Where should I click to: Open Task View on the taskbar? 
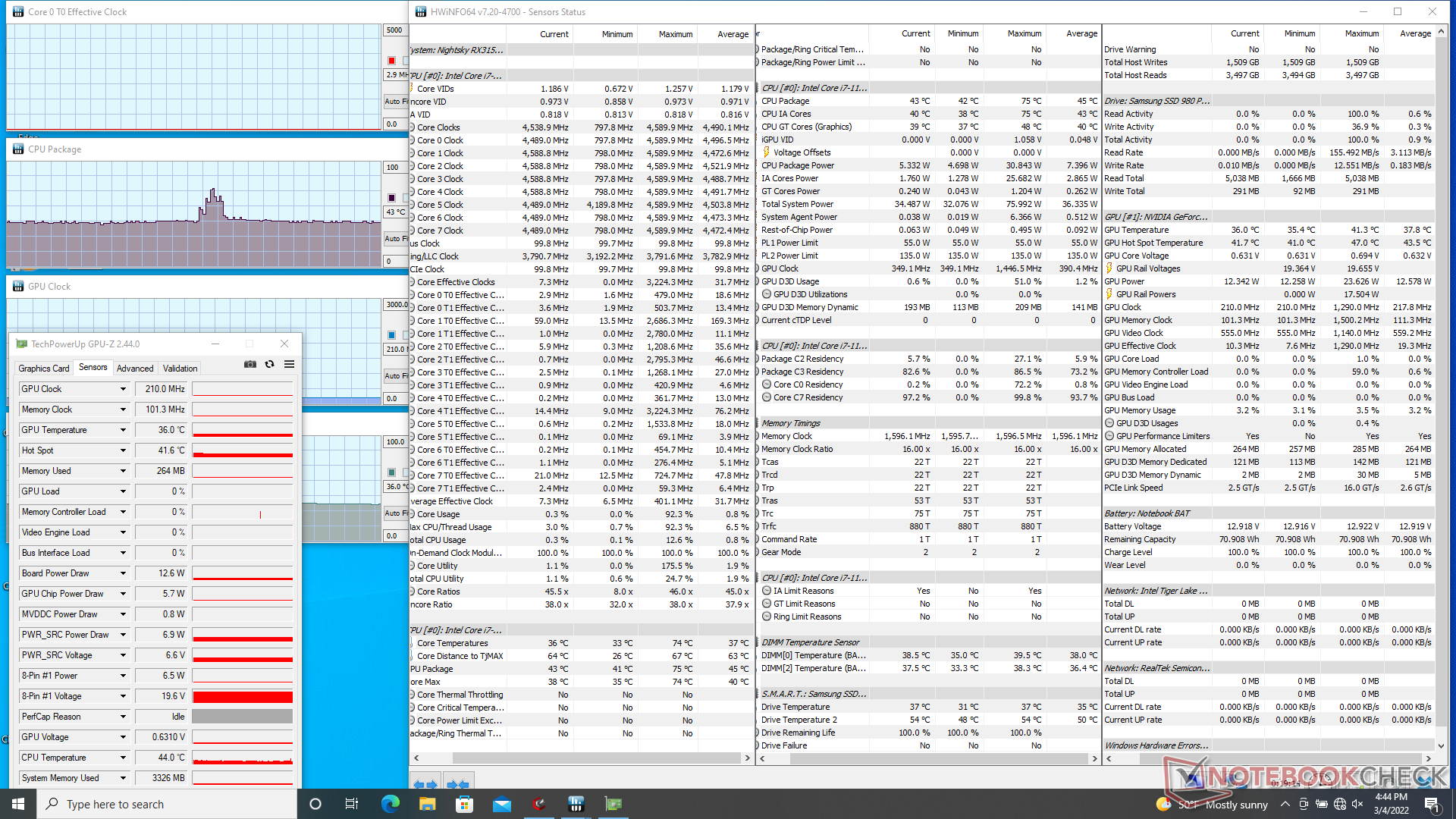[x=352, y=804]
